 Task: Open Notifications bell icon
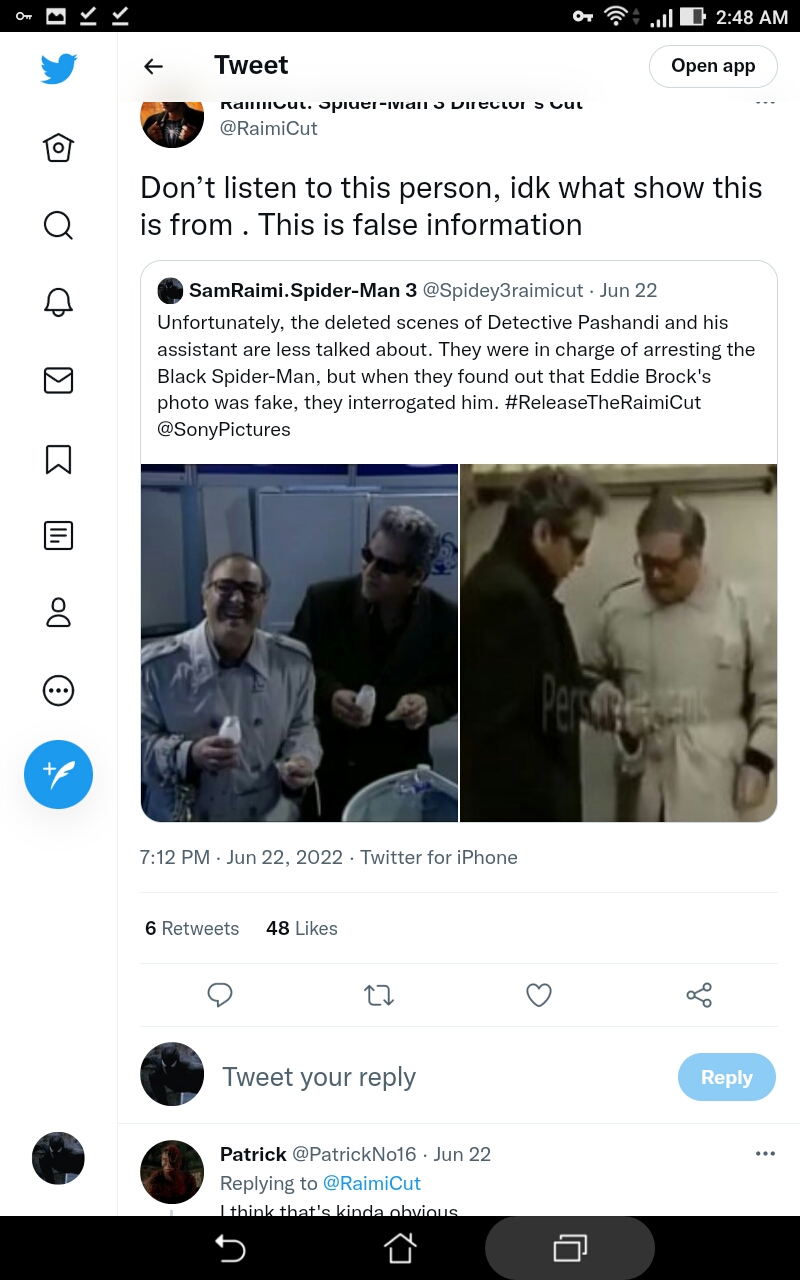tap(58, 303)
